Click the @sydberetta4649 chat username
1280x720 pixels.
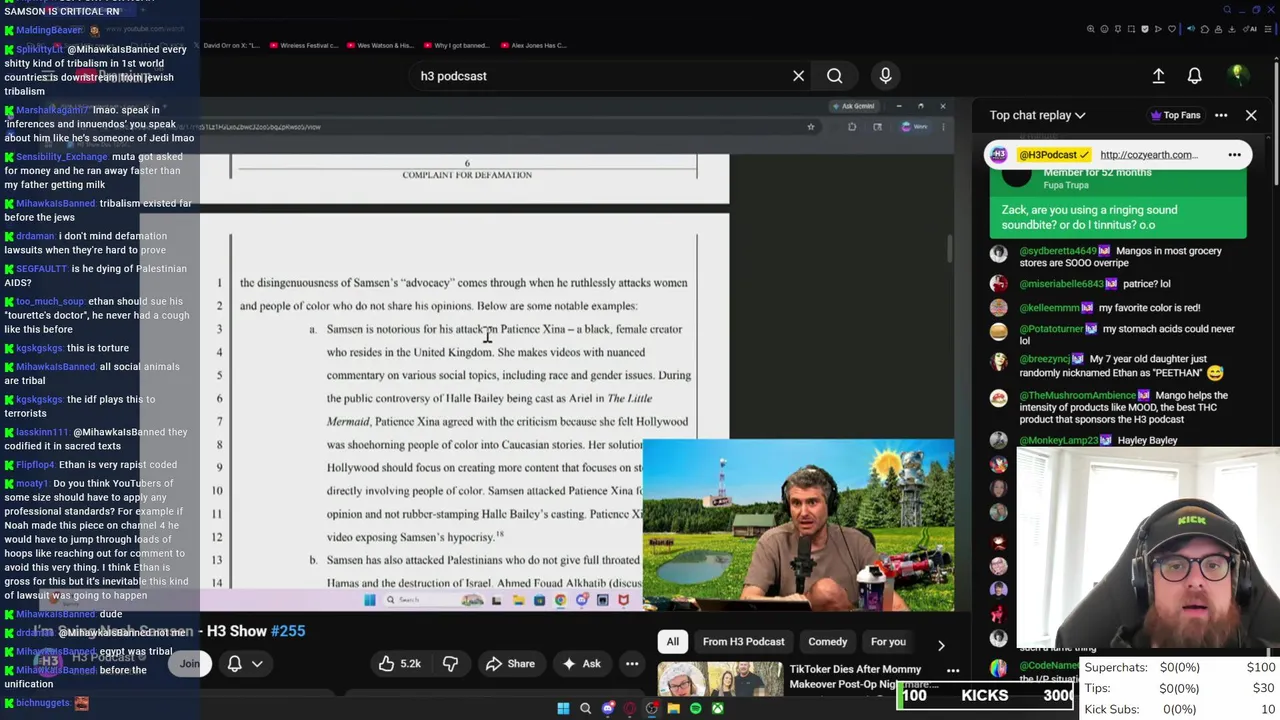(x=1058, y=251)
